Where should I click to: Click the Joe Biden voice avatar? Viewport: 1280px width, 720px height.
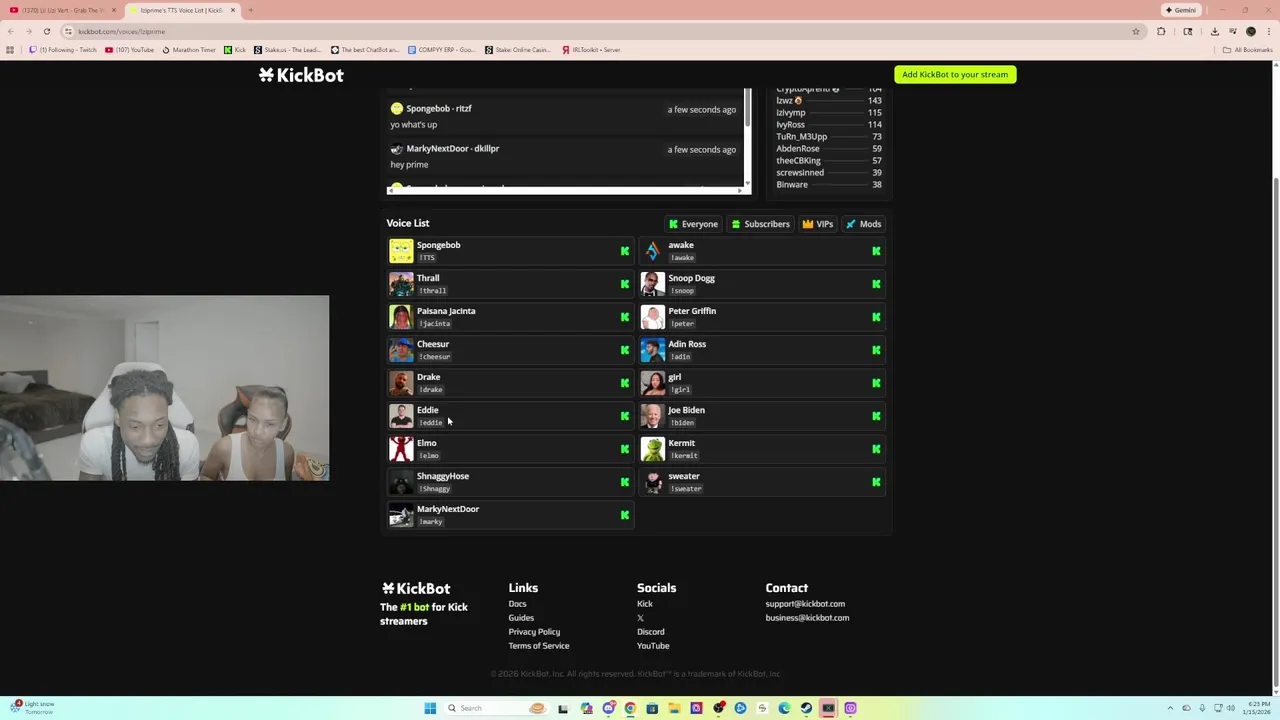[653, 416]
